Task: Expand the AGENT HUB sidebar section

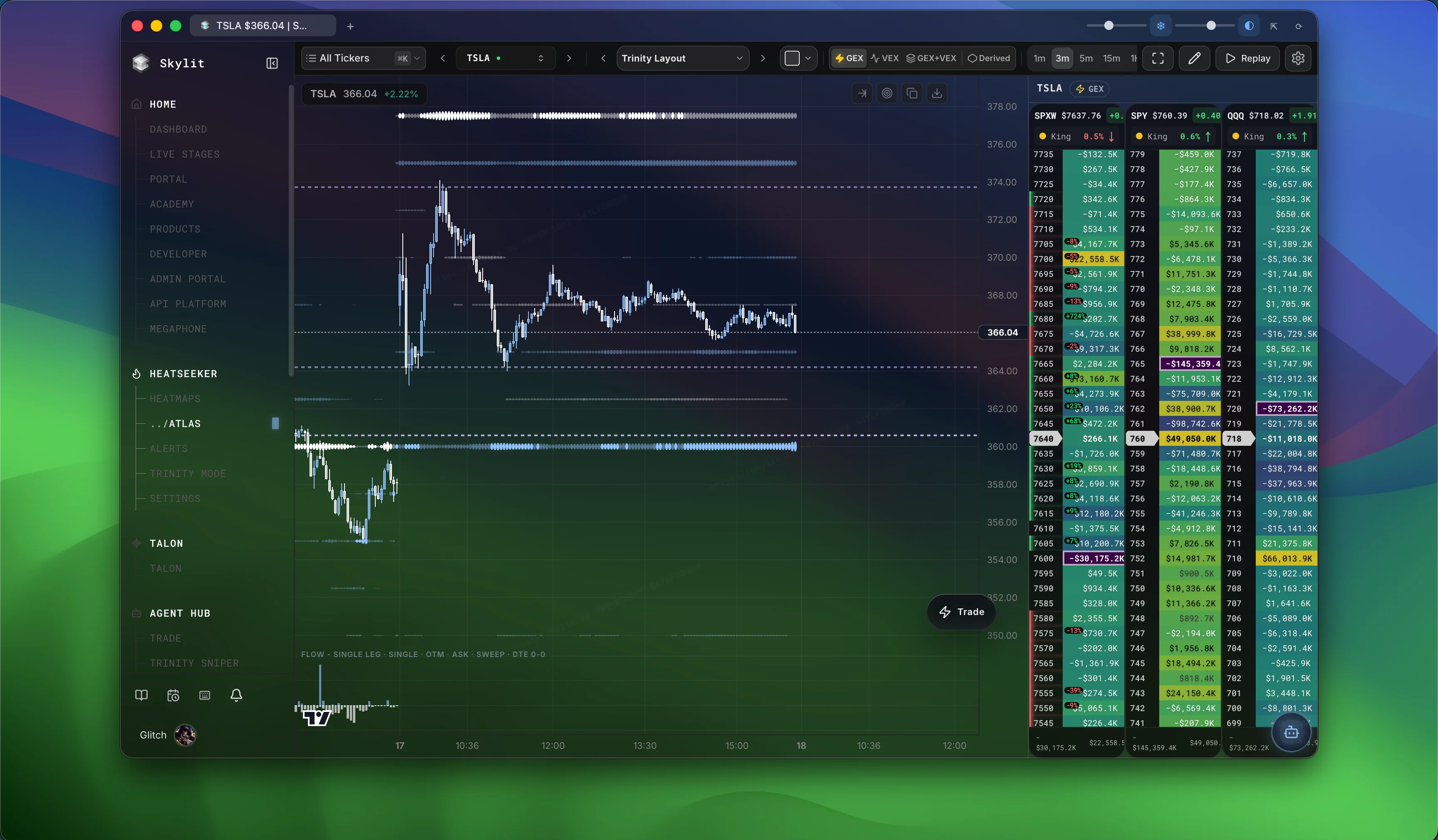Action: pyautogui.click(x=180, y=613)
